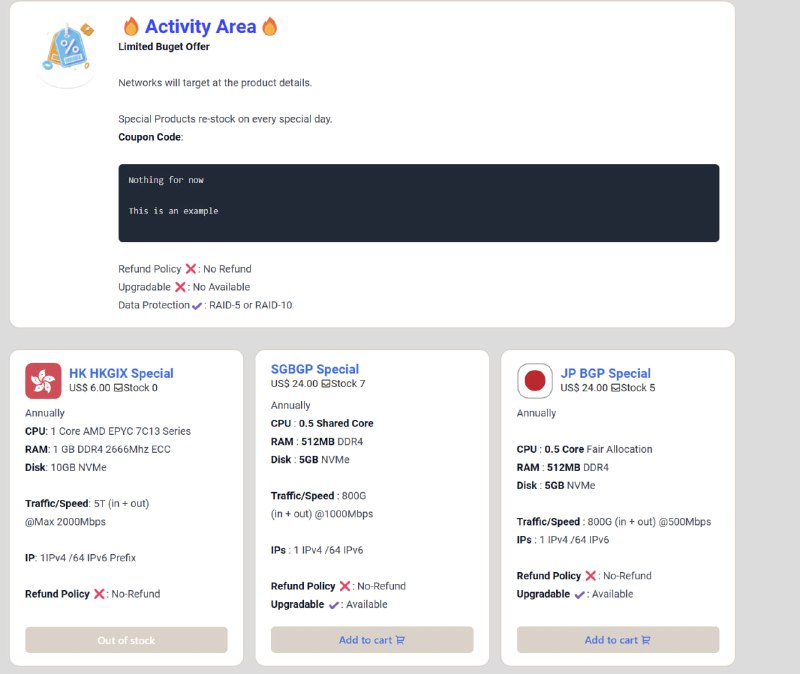800x674 pixels.
Task: Open the SGBGP Special product link
Action: click(315, 369)
